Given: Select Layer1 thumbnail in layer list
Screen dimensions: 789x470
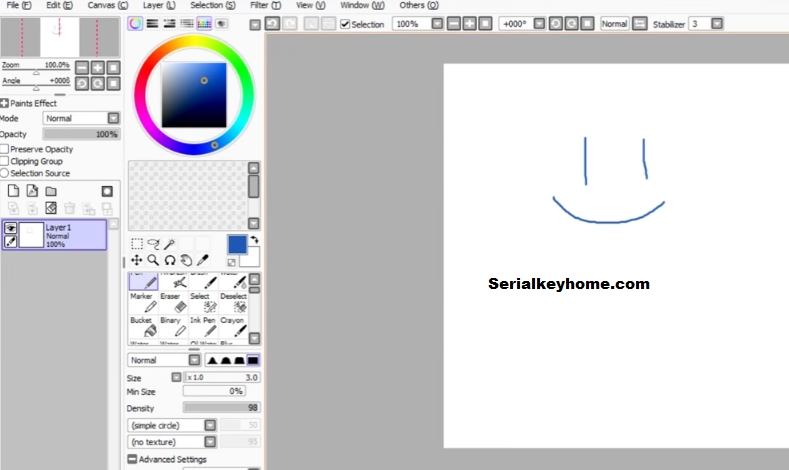Looking at the screenshot, I should (31, 235).
